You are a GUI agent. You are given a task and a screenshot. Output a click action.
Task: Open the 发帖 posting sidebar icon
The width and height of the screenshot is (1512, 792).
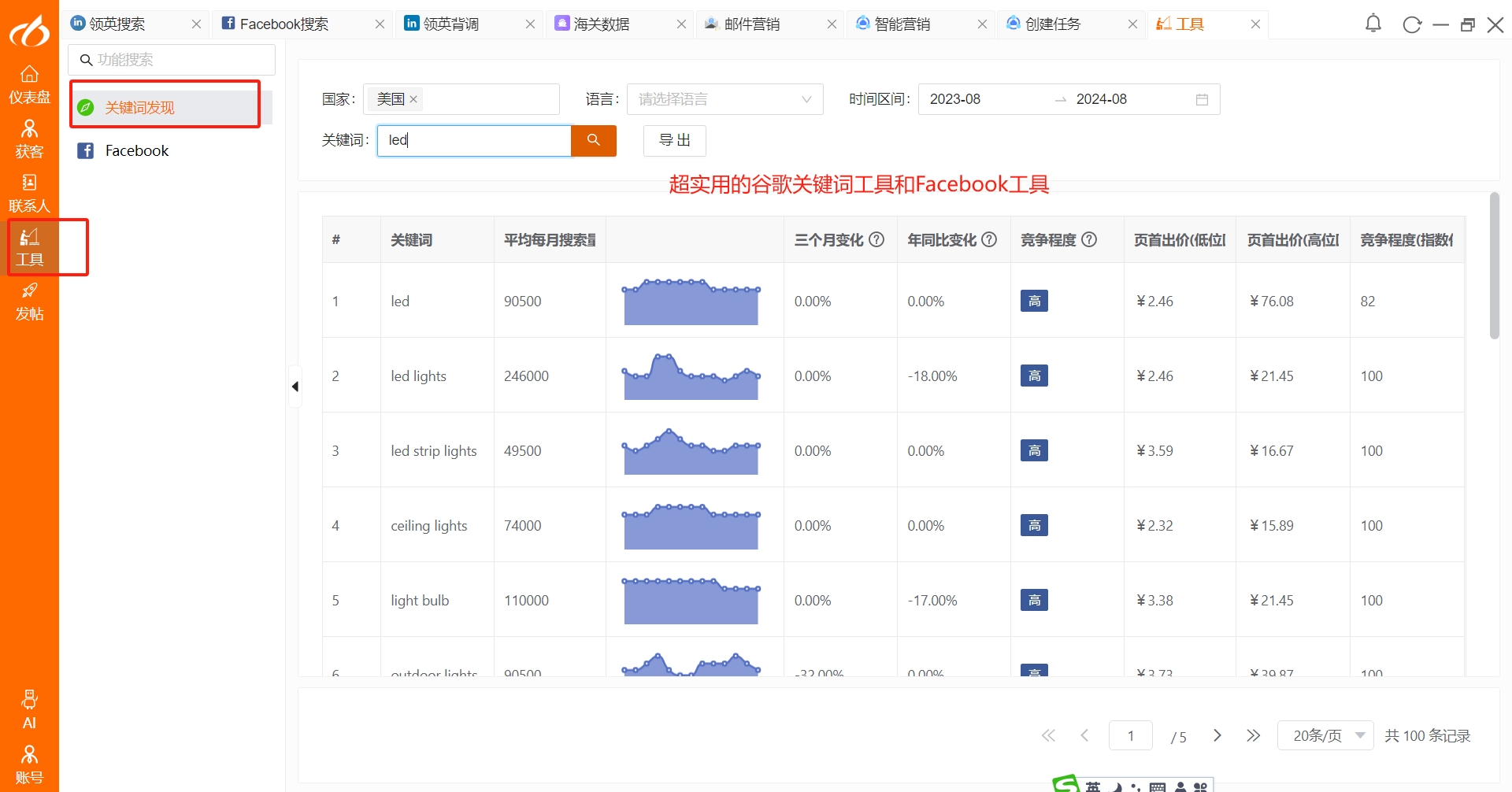pos(29,302)
